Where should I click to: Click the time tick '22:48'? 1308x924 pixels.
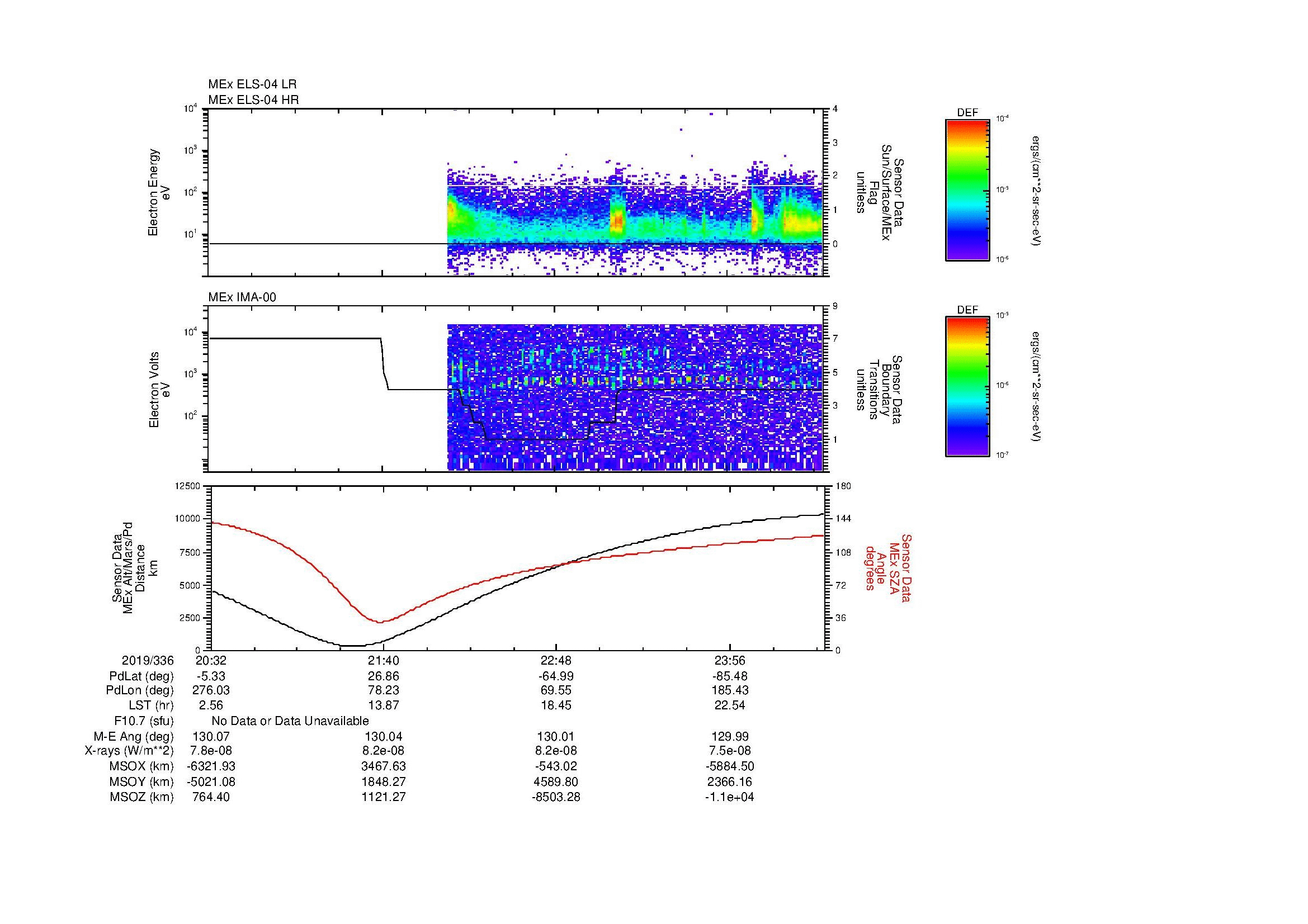click(556, 661)
